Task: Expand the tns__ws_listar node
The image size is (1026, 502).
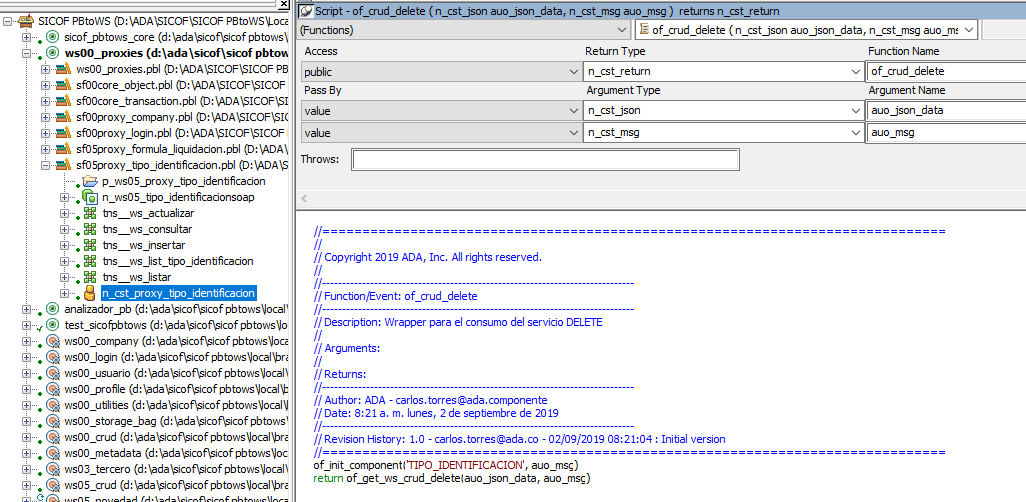Action: pyautogui.click(x=65, y=277)
